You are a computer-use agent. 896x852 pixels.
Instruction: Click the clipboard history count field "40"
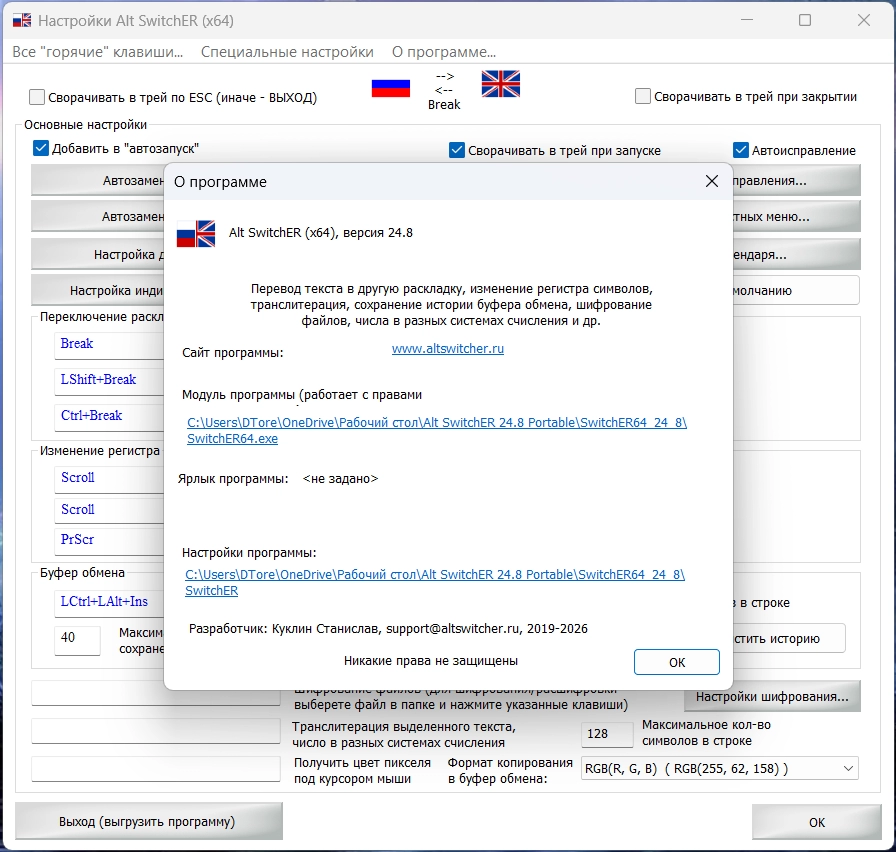pos(77,639)
